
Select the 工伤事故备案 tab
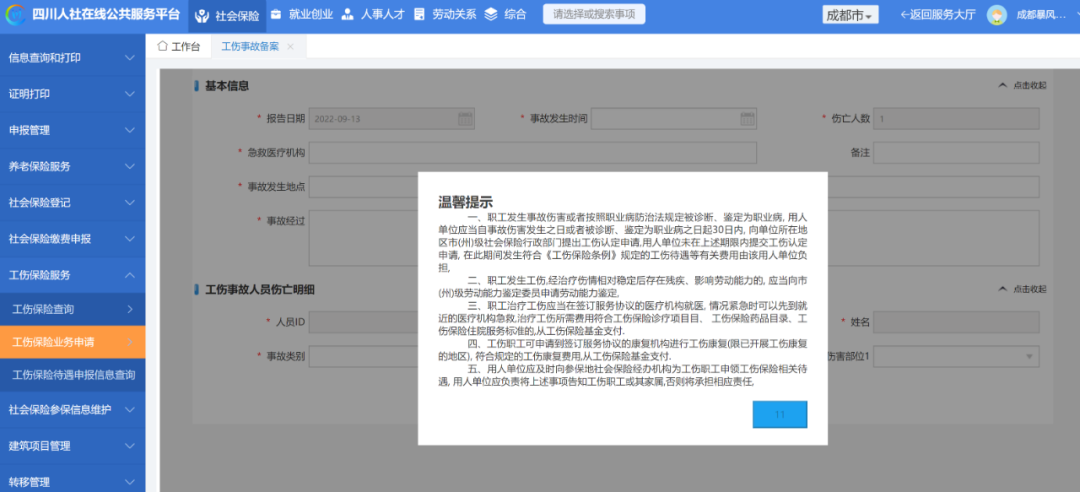tap(250, 46)
